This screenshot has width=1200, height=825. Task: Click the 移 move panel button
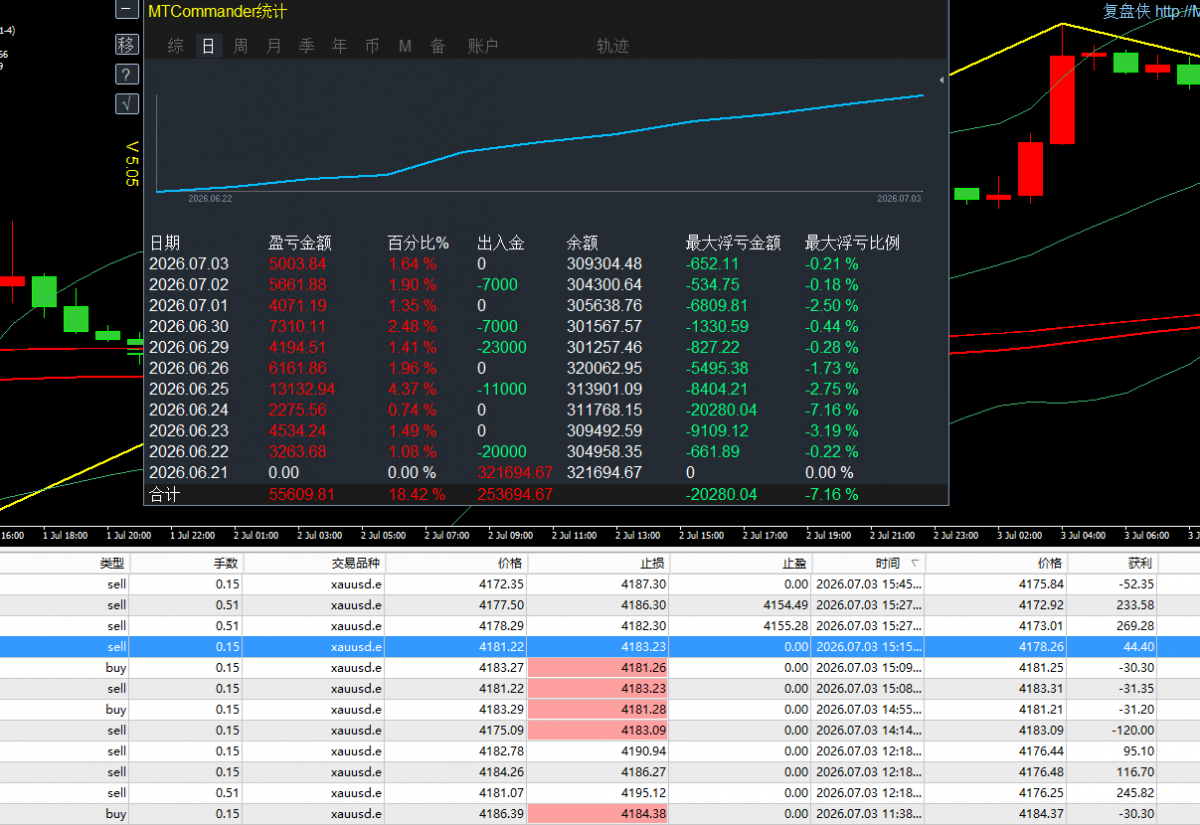127,44
